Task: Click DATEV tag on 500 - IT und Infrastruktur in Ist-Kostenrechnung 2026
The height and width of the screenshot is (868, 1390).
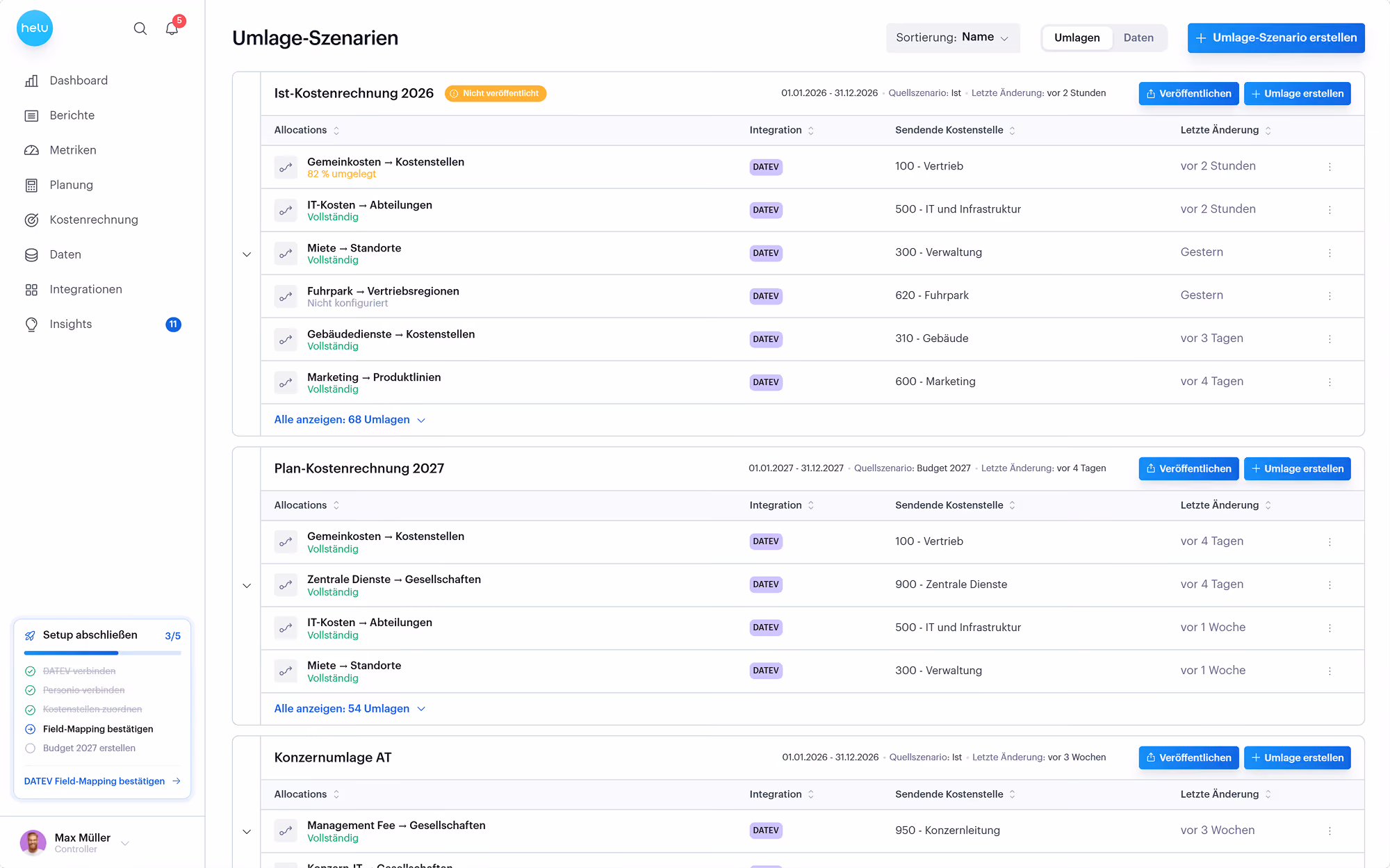Action: [766, 210]
